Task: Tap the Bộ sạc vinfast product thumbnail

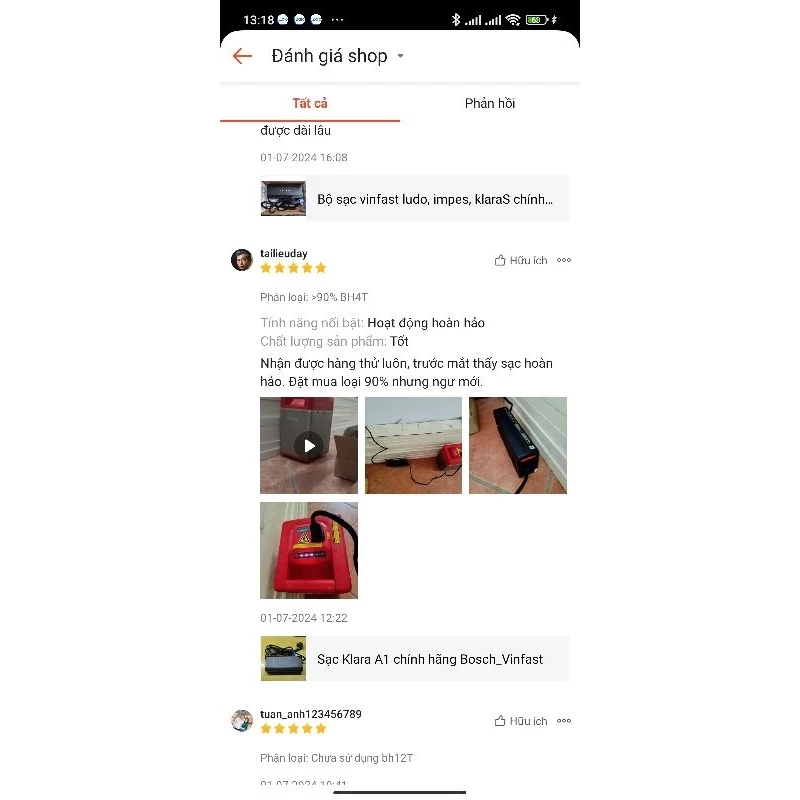Action: click(x=283, y=198)
